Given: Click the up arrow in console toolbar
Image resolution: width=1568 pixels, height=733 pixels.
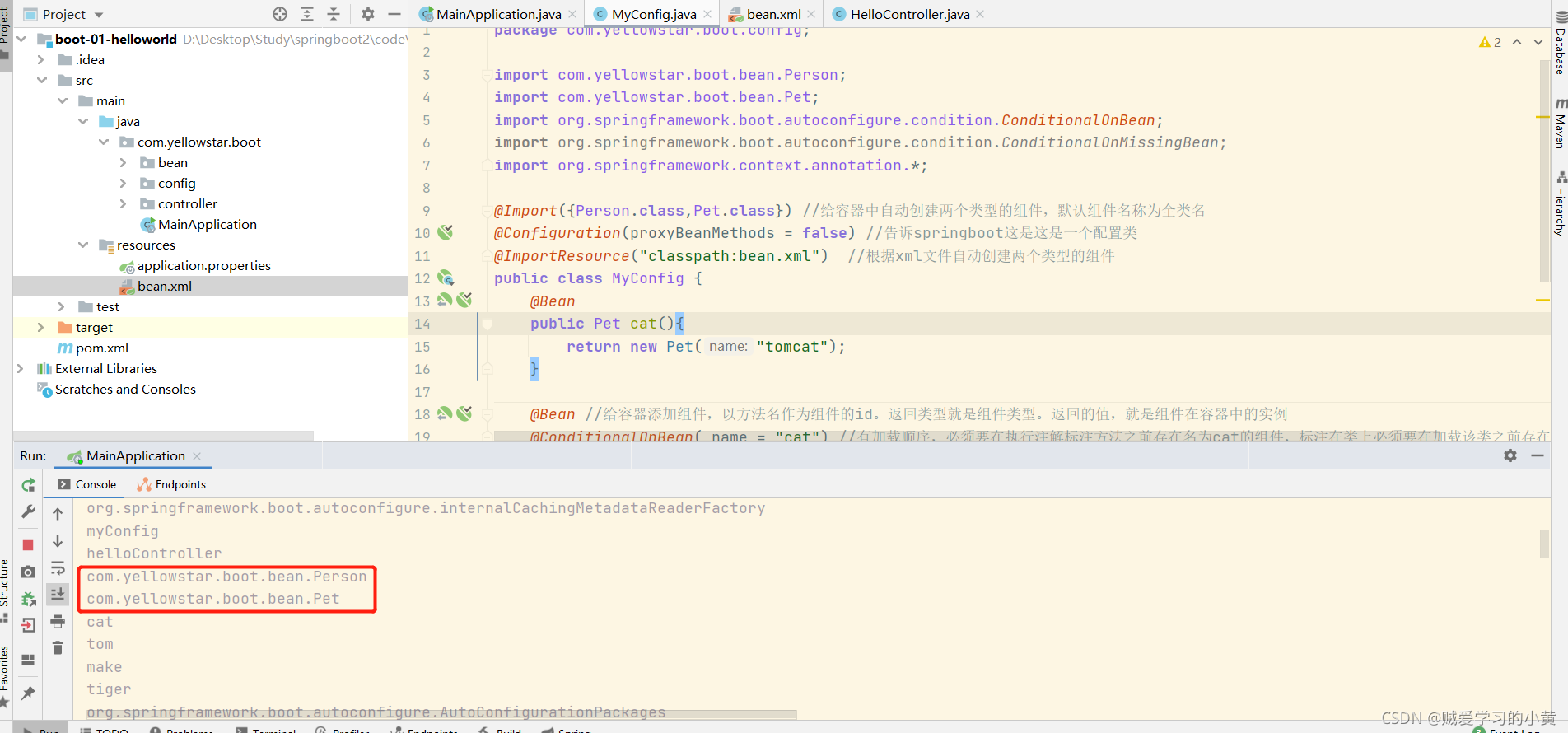Looking at the screenshot, I should point(58,514).
